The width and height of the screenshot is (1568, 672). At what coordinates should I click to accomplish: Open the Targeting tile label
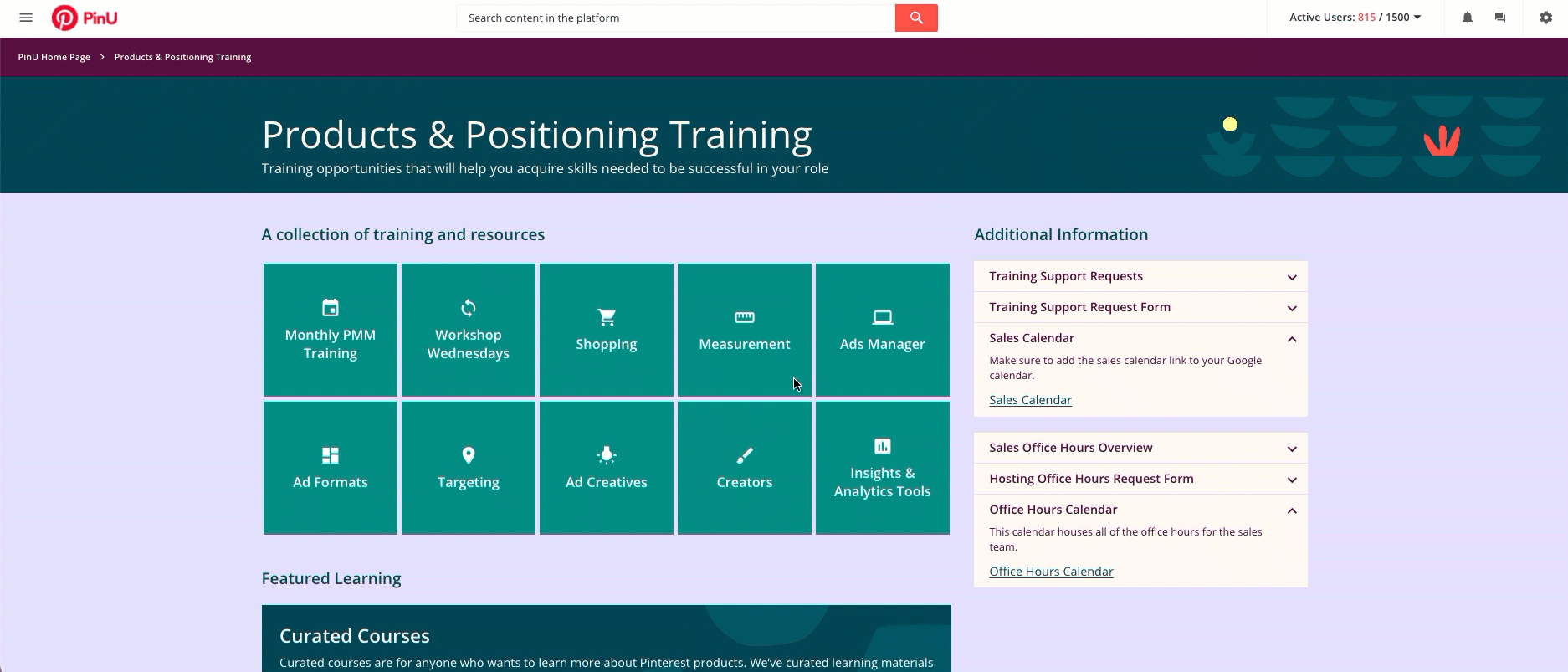[469, 482]
